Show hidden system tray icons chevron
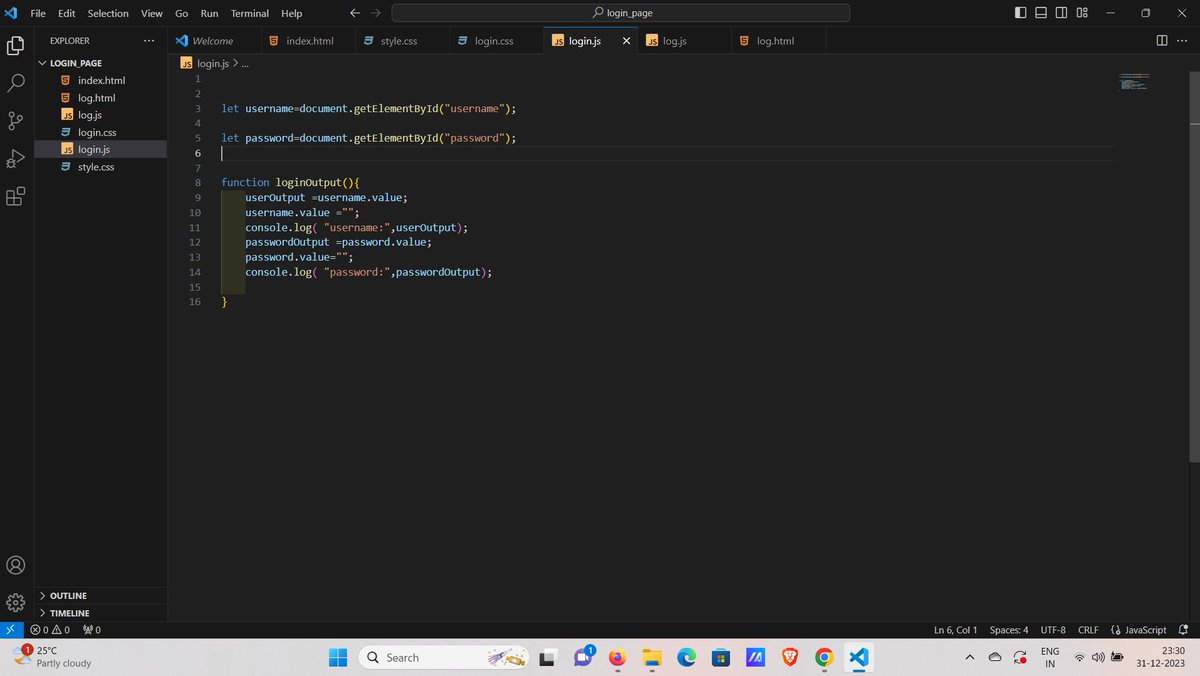The width and height of the screenshot is (1200, 676). 969,657
